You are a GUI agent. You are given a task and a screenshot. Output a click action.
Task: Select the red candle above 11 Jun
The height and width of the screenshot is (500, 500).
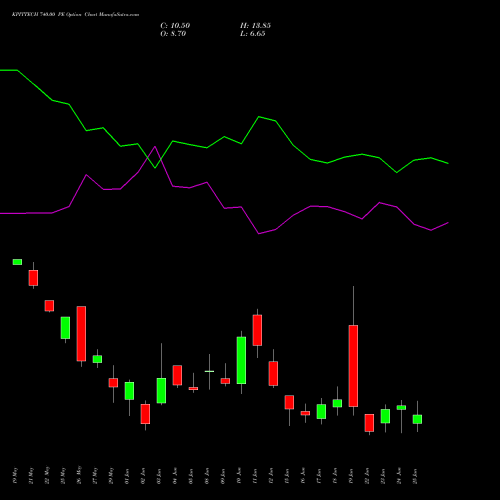click(x=257, y=330)
